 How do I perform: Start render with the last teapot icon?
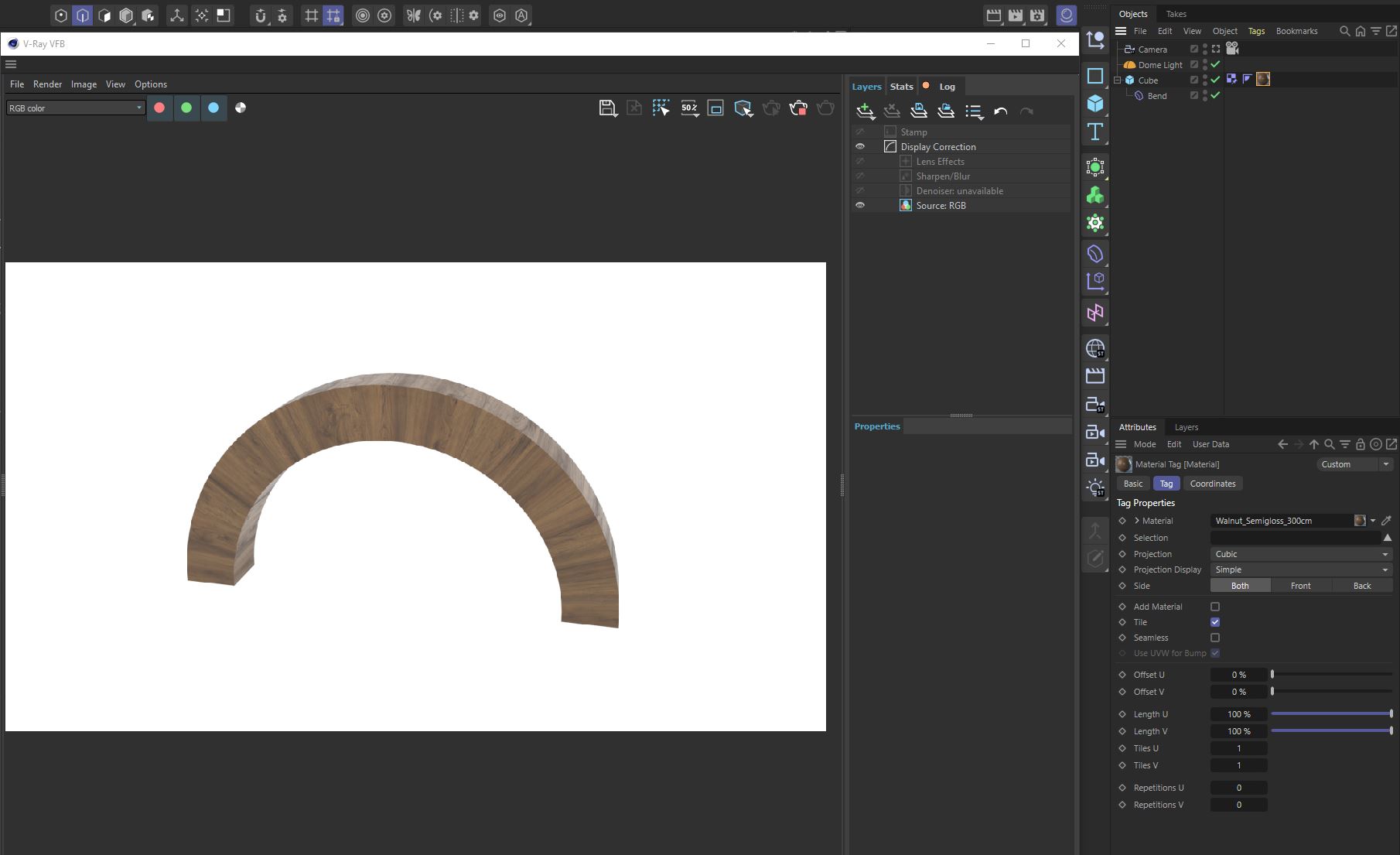pos(825,108)
